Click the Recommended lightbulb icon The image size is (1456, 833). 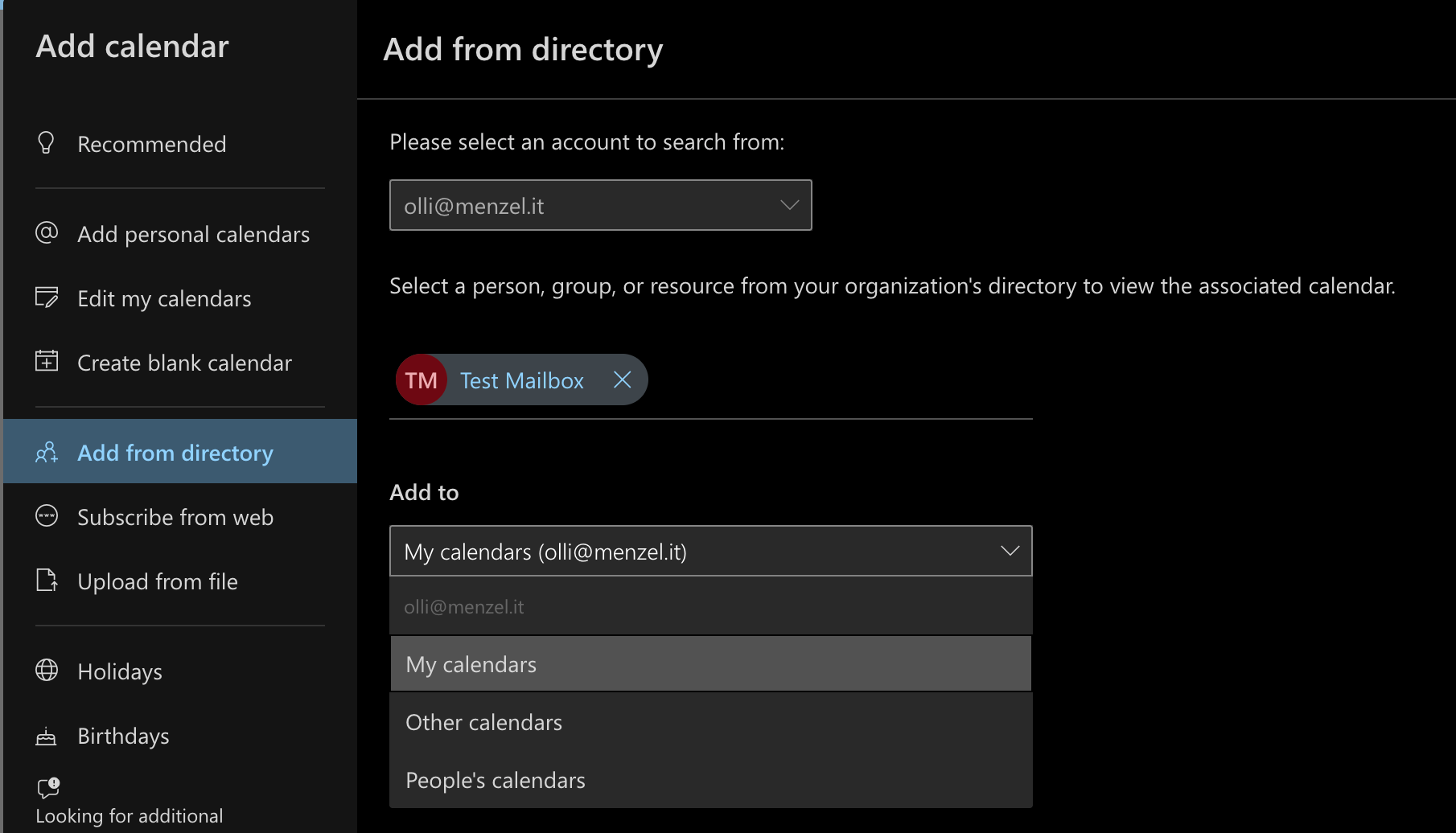pyautogui.click(x=47, y=143)
